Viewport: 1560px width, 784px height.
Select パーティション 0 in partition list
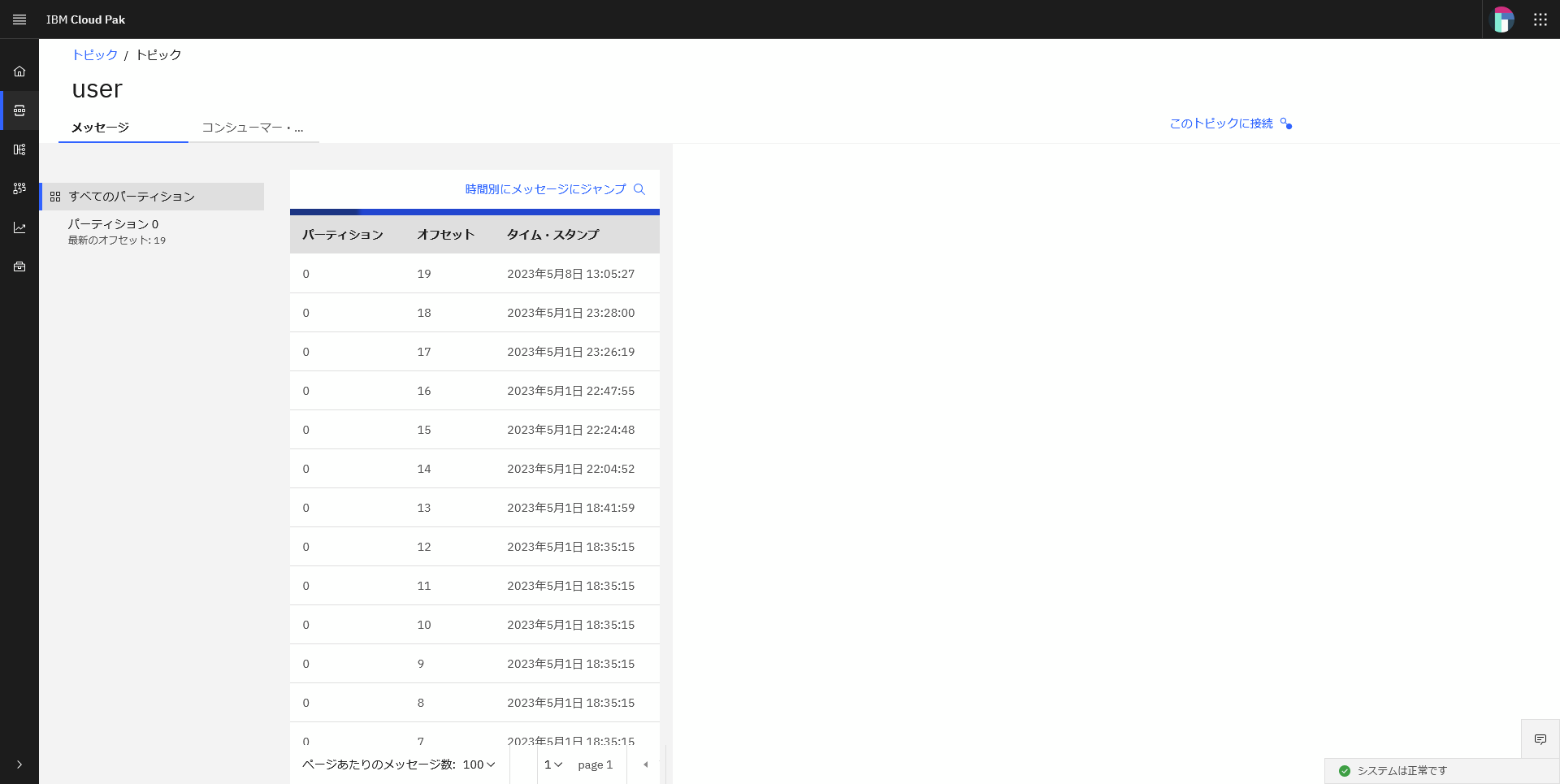pyautogui.click(x=152, y=231)
